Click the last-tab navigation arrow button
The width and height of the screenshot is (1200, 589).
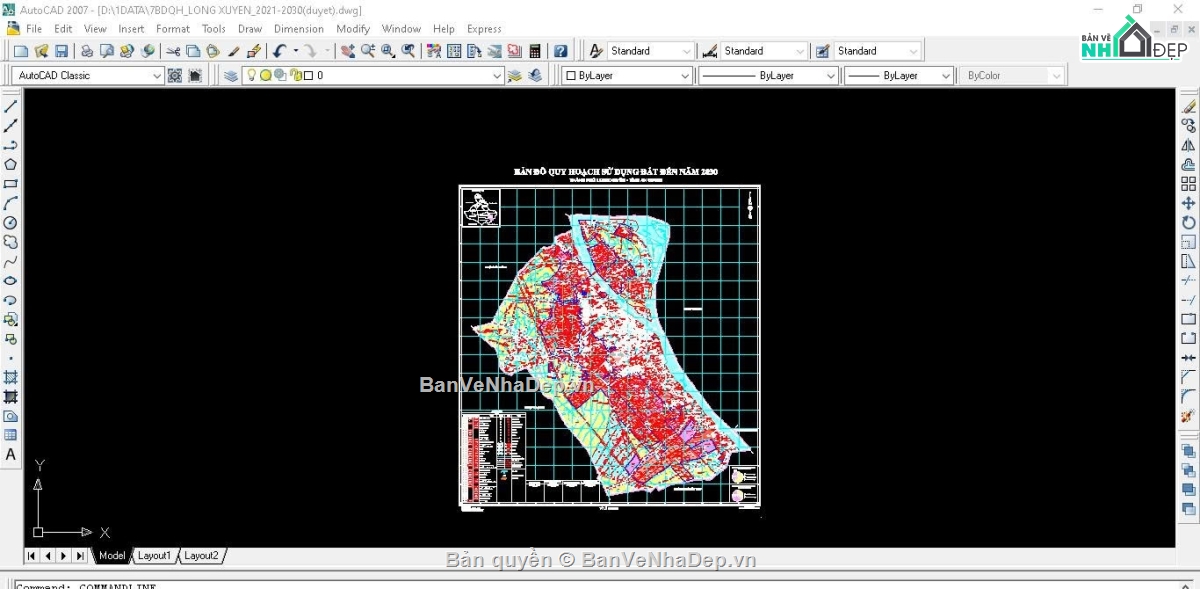(x=80, y=556)
